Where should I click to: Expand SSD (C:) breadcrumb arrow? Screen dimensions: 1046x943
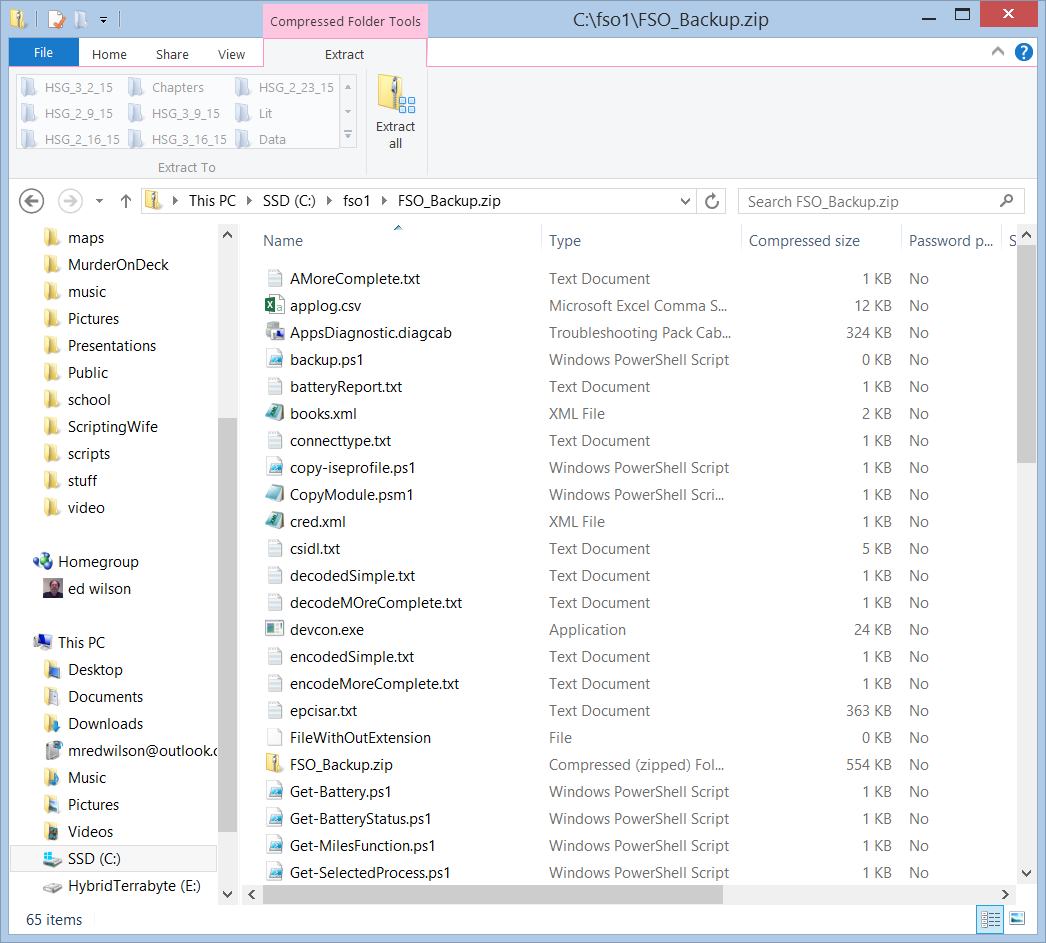pos(329,201)
